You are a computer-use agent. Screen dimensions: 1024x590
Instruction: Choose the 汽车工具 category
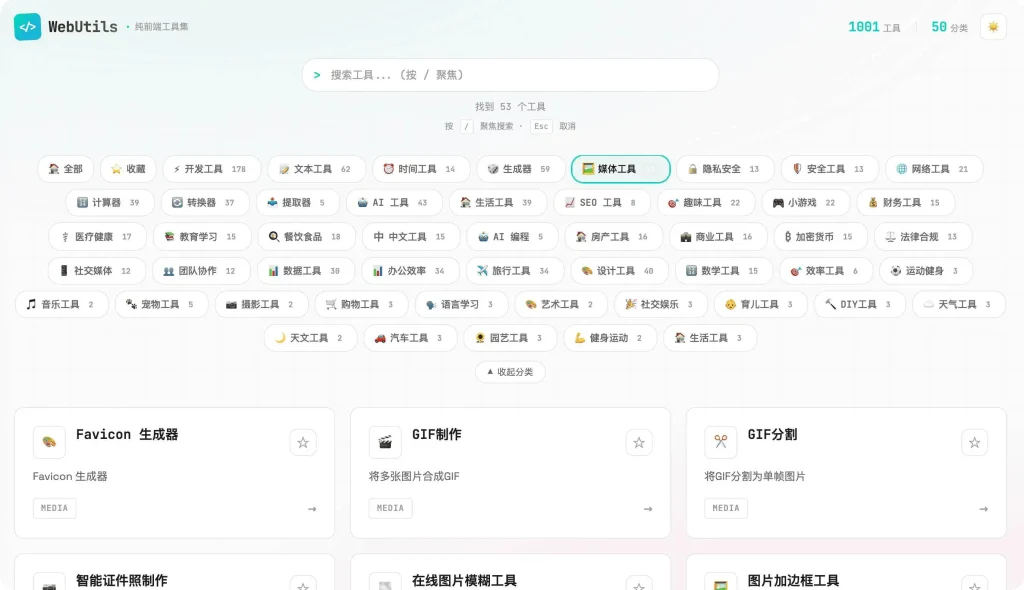[x=410, y=338]
